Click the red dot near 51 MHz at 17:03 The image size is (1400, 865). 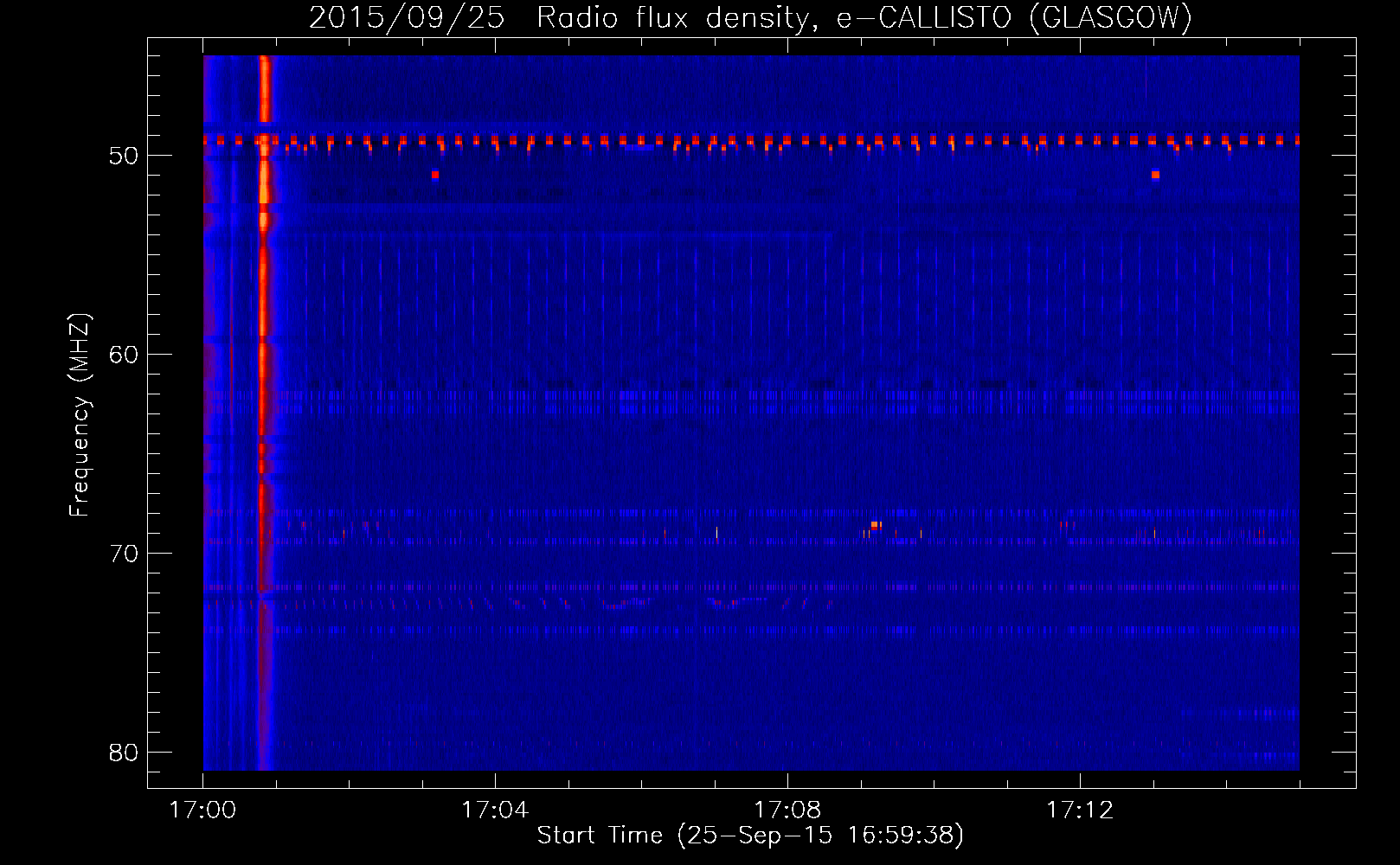pyautogui.click(x=435, y=175)
